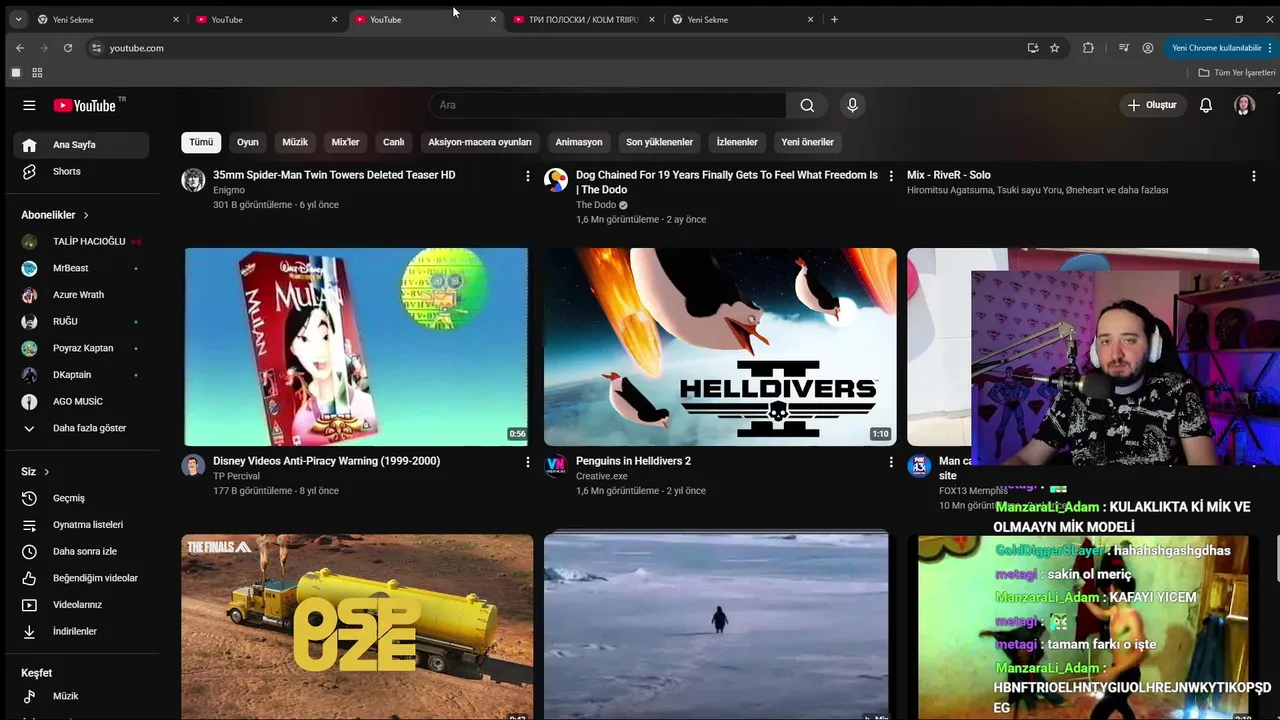Select the Canlı filter chip

click(x=394, y=142)
